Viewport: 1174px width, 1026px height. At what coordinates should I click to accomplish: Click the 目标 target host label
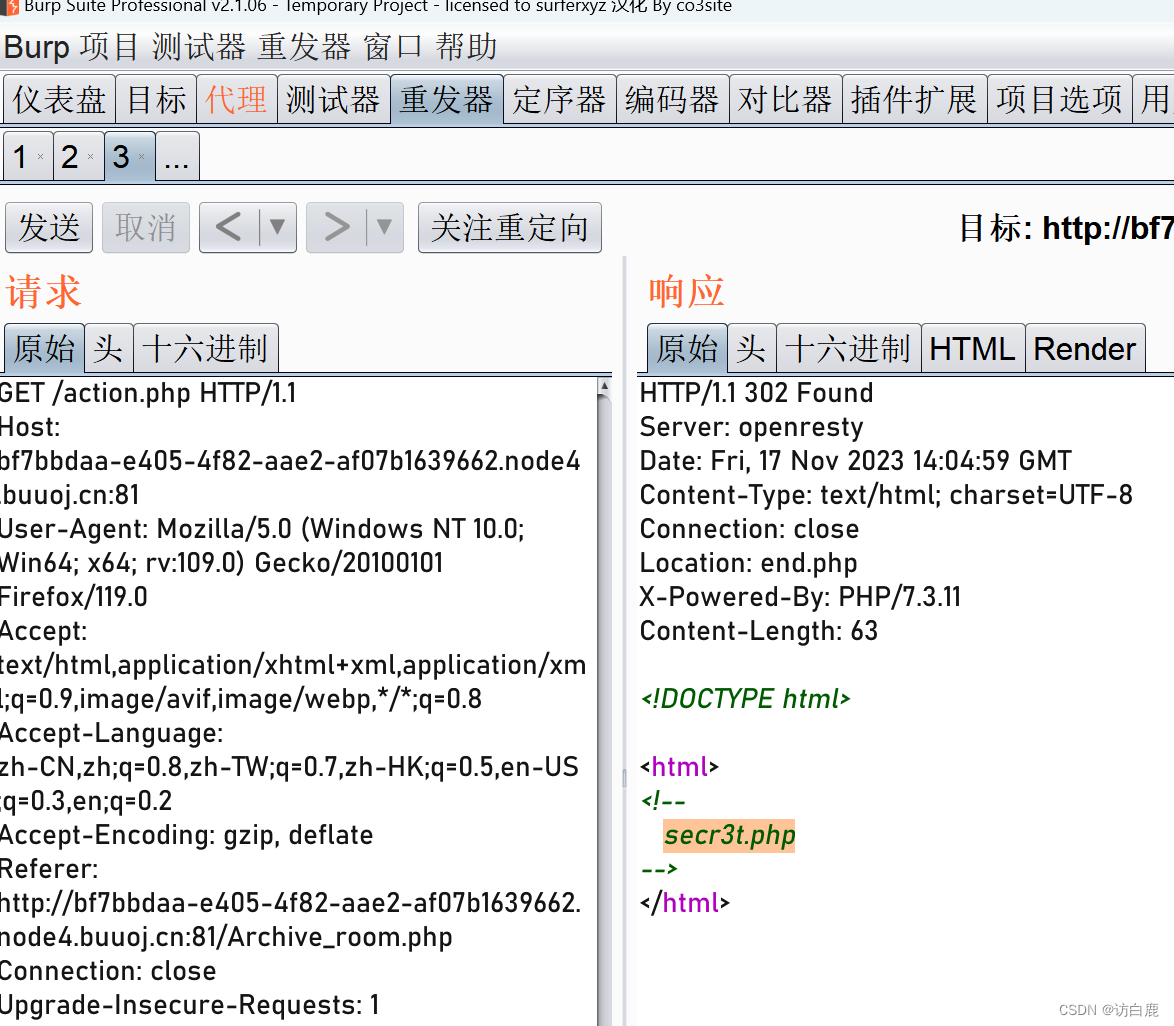pos(1066,228)
